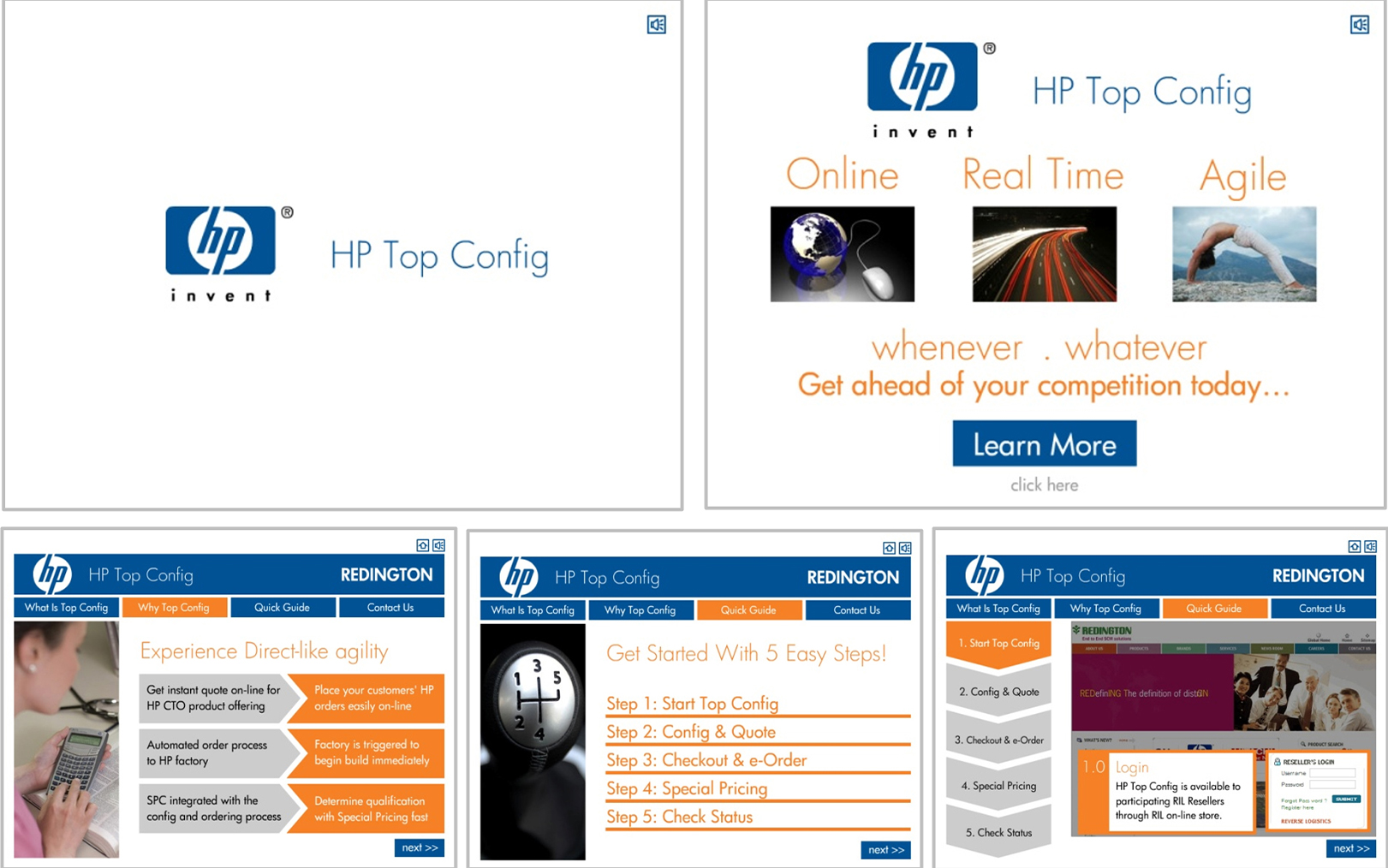1388x868 pixels.
Task: Click next >> on the 5 Easy Steps slide
Action: click(886, 850)
